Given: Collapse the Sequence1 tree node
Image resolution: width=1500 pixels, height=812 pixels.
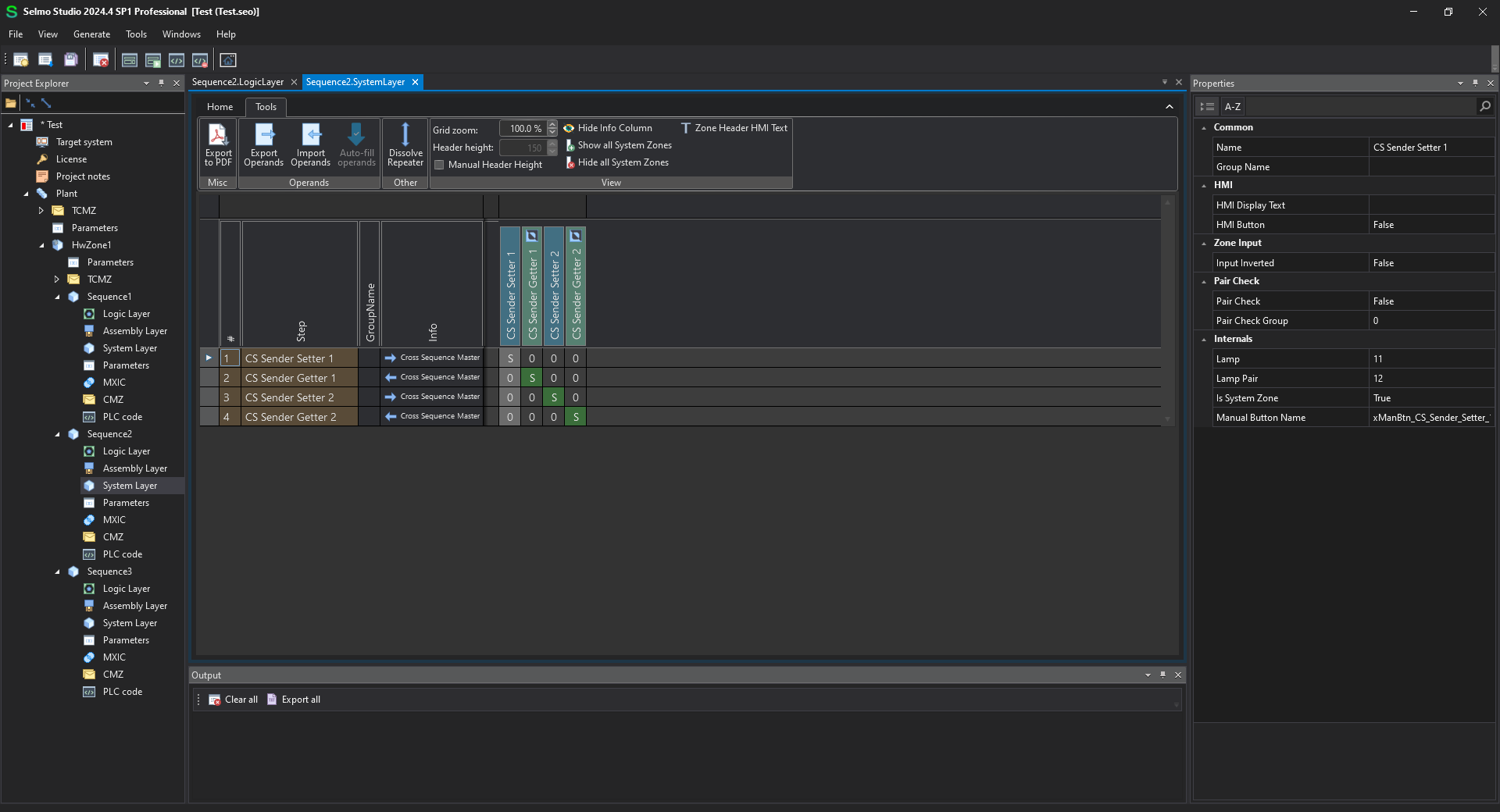Looking at the screenshot, I should (57, 297).
